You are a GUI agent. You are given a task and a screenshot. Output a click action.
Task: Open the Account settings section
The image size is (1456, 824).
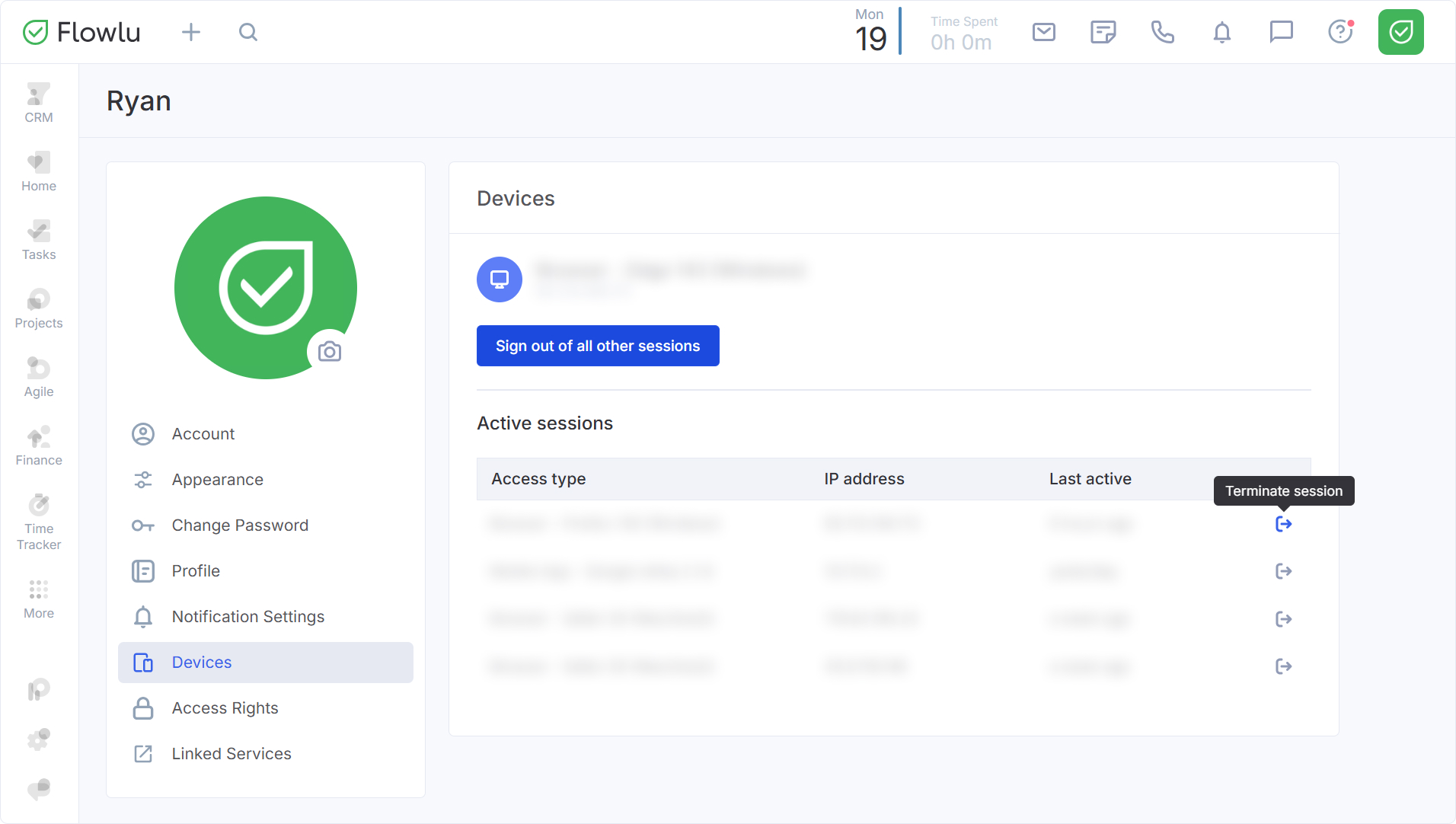[203, 434]
